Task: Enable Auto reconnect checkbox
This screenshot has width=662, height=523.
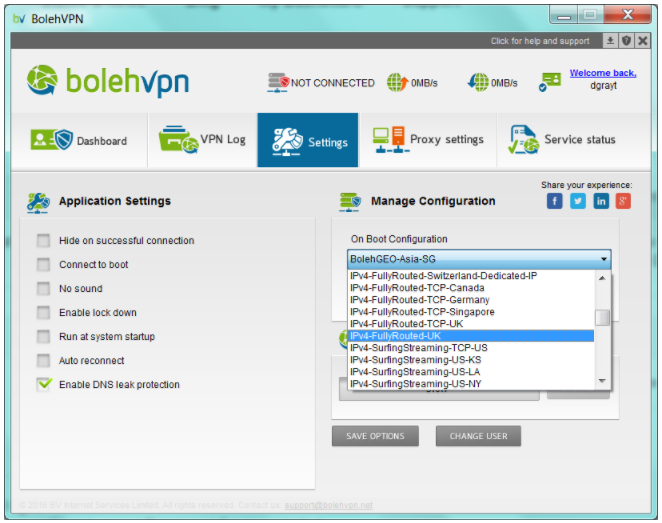Action: (43, 361)
